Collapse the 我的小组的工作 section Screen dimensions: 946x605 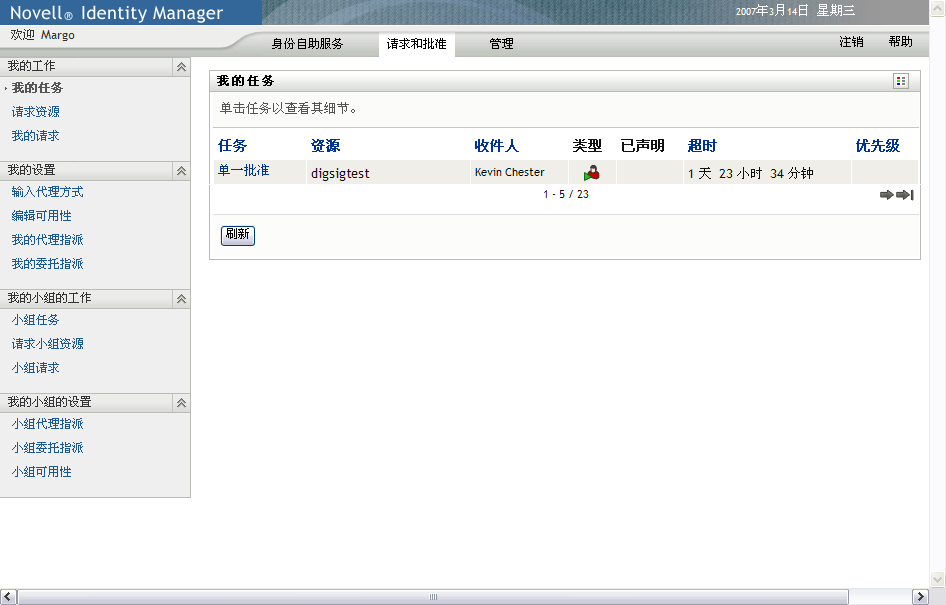pos(181,299)
